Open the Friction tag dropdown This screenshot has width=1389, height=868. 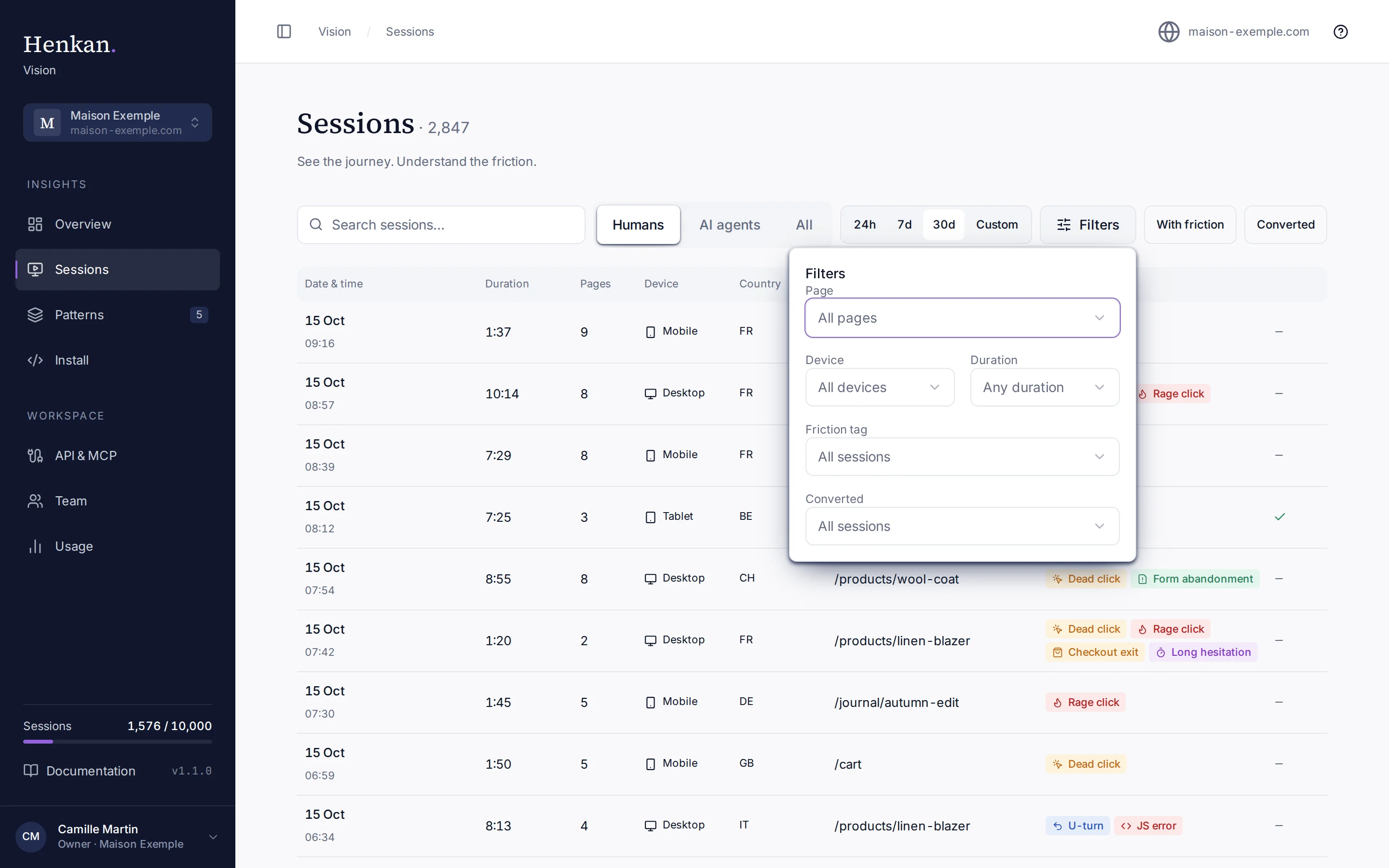962,456
